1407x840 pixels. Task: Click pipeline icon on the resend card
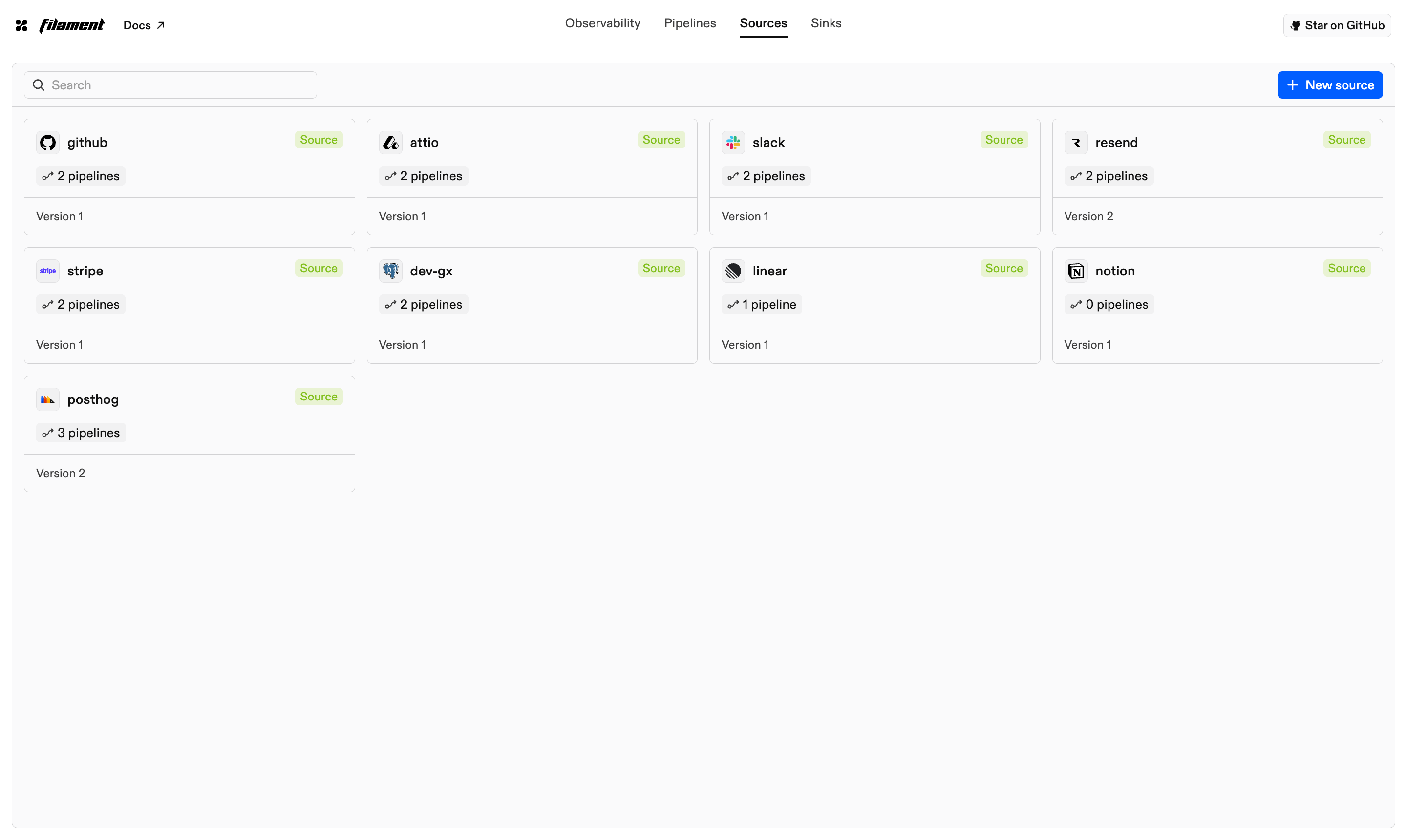(x=1076, y=176)
